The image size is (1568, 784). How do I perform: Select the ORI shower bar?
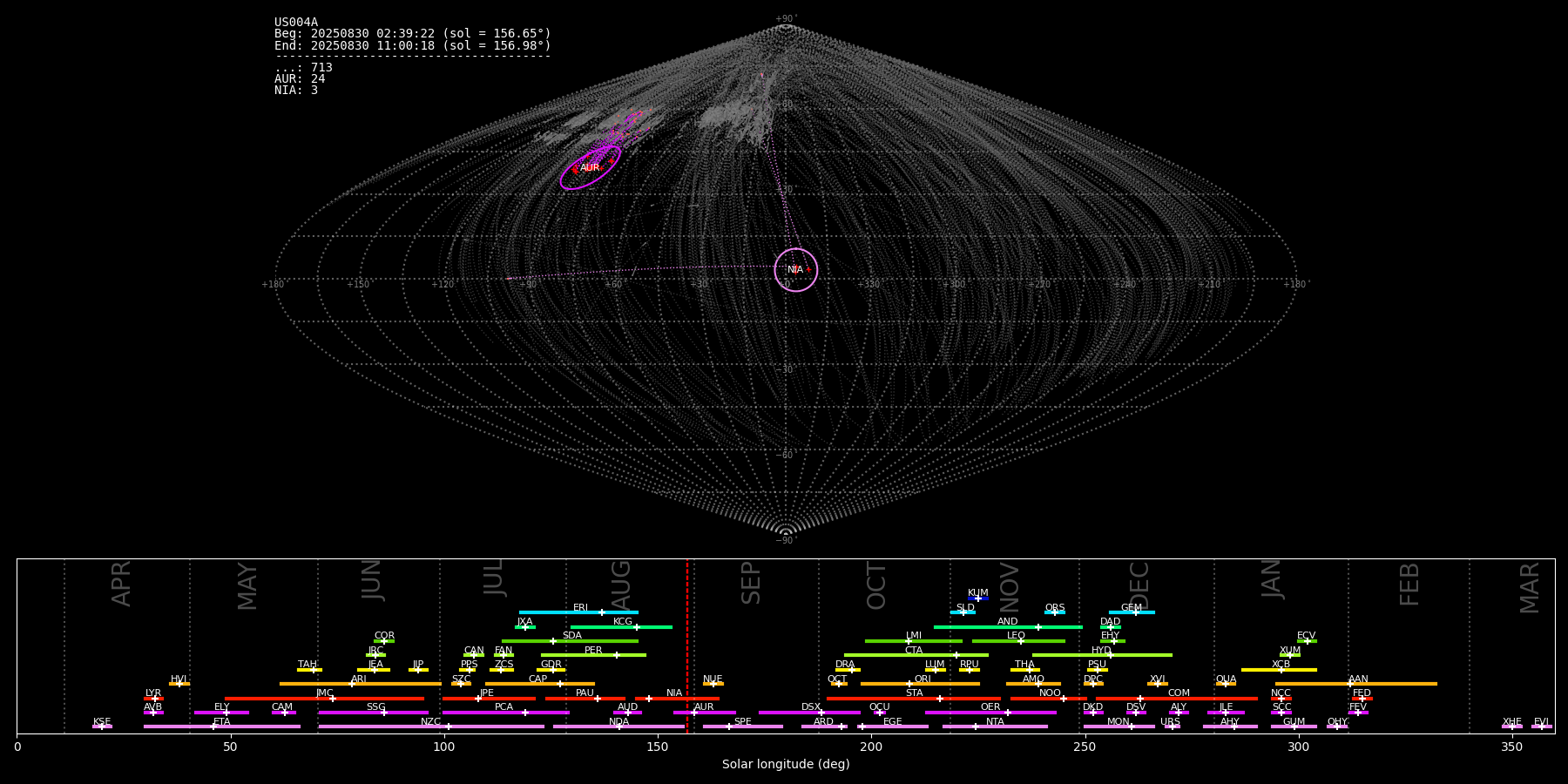(920, 684)
